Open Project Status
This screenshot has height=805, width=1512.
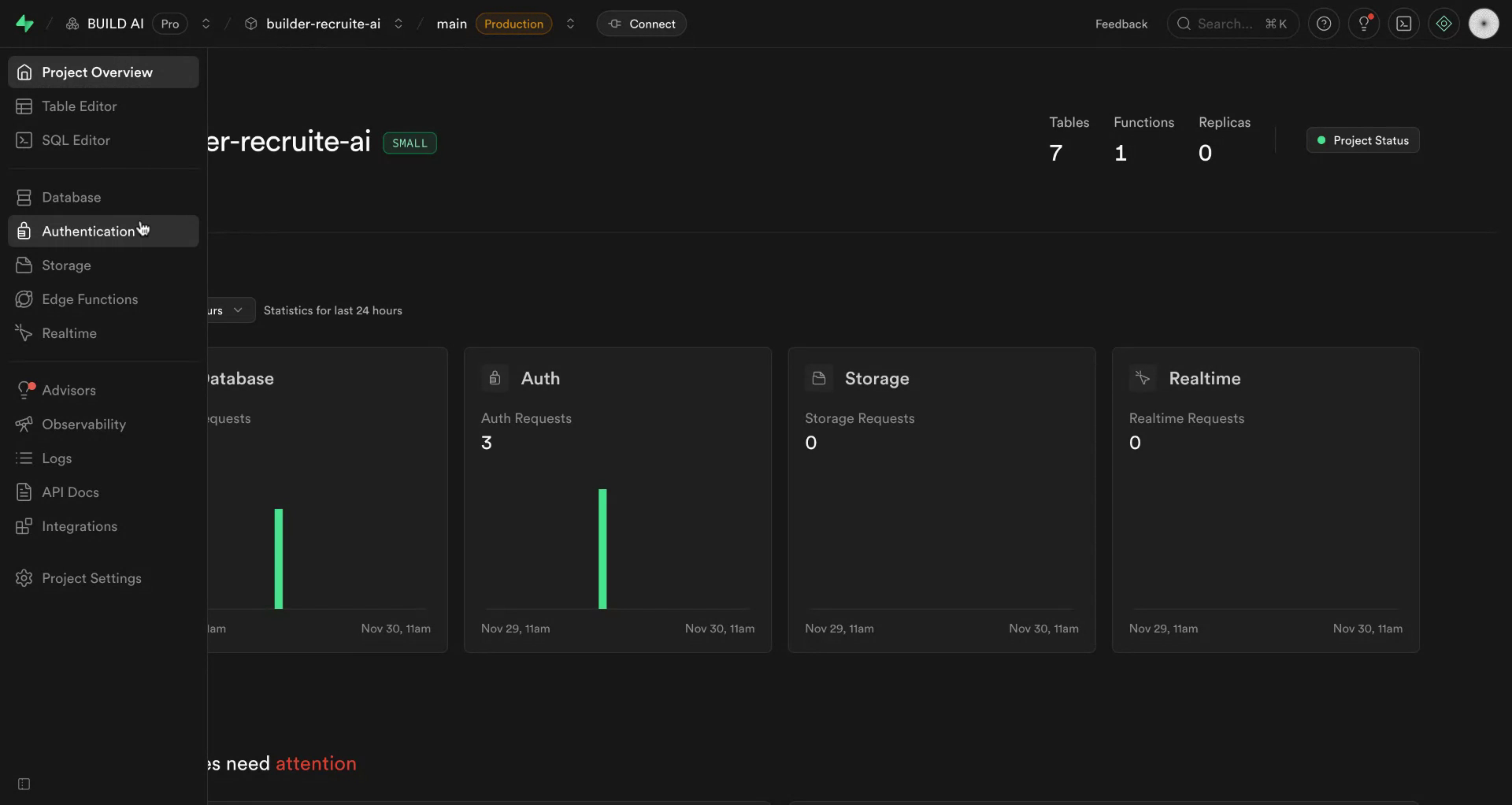click(1362, 139)
